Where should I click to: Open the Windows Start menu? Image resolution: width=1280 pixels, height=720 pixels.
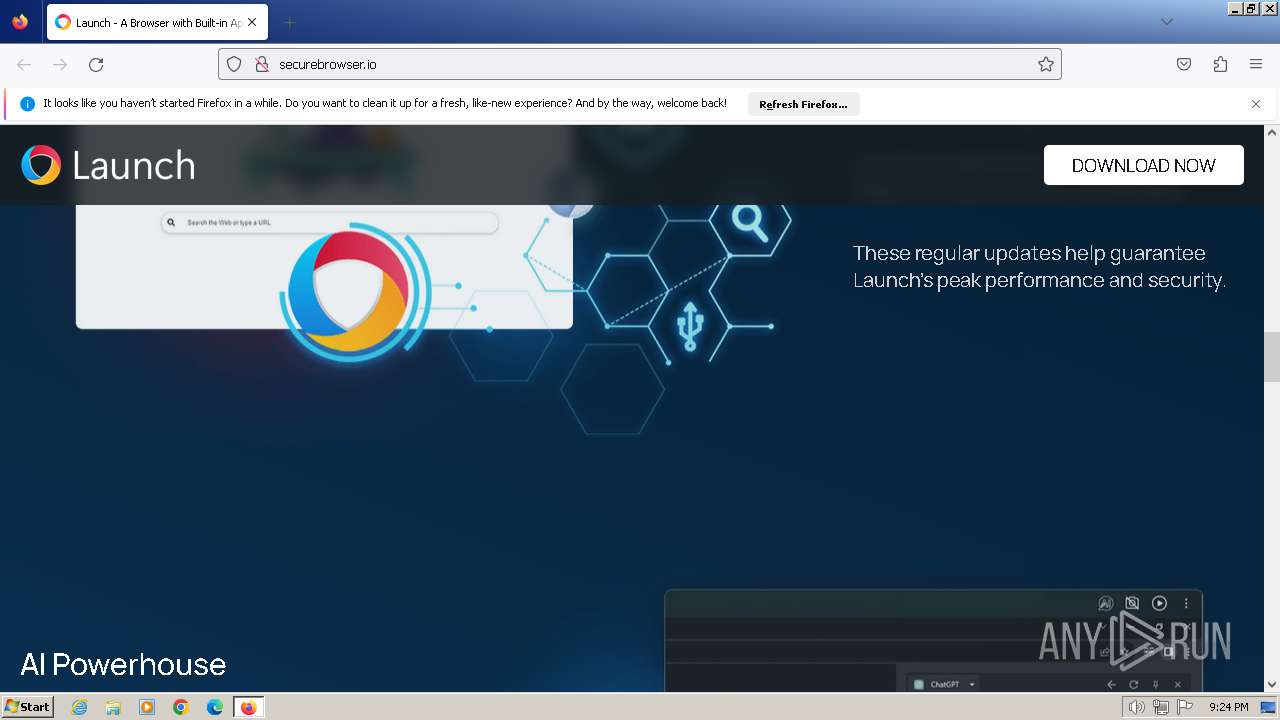(x=28, y=706)
